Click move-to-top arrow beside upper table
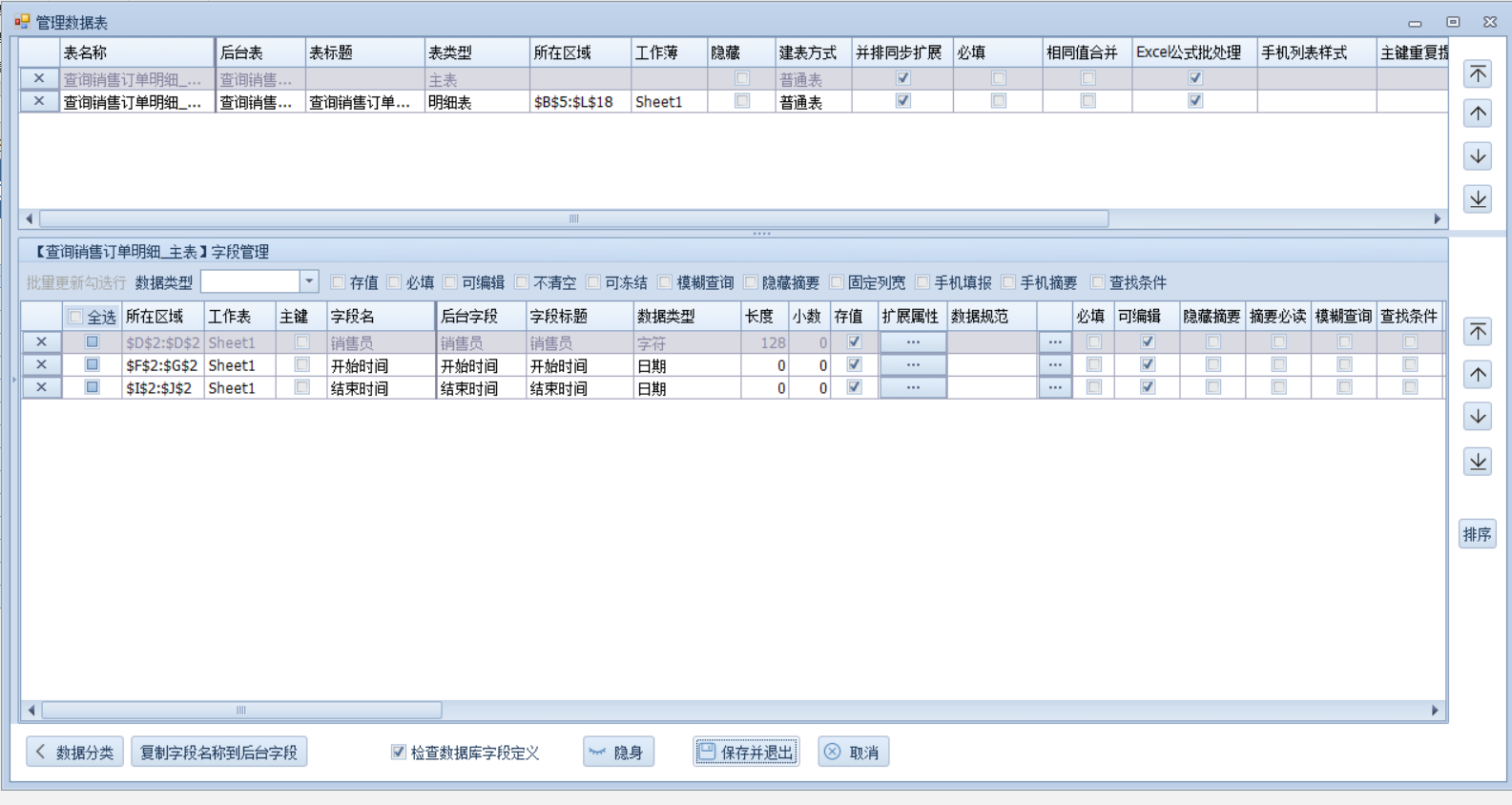The height and width of the screenshot is (805, 1512). (x=1478, y=74)
